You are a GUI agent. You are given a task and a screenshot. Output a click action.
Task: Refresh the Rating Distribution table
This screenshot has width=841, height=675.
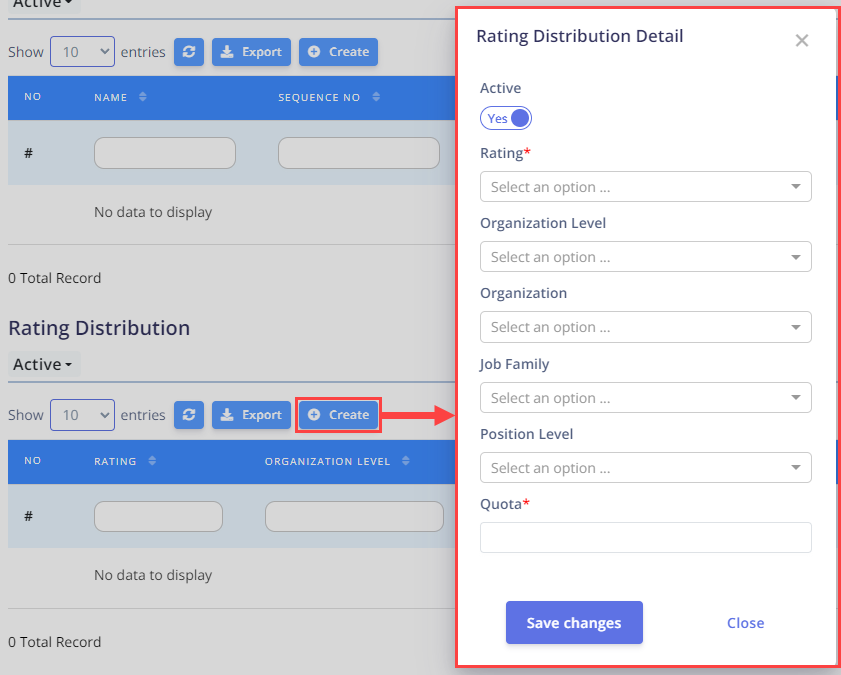click(x=189, y=415)
